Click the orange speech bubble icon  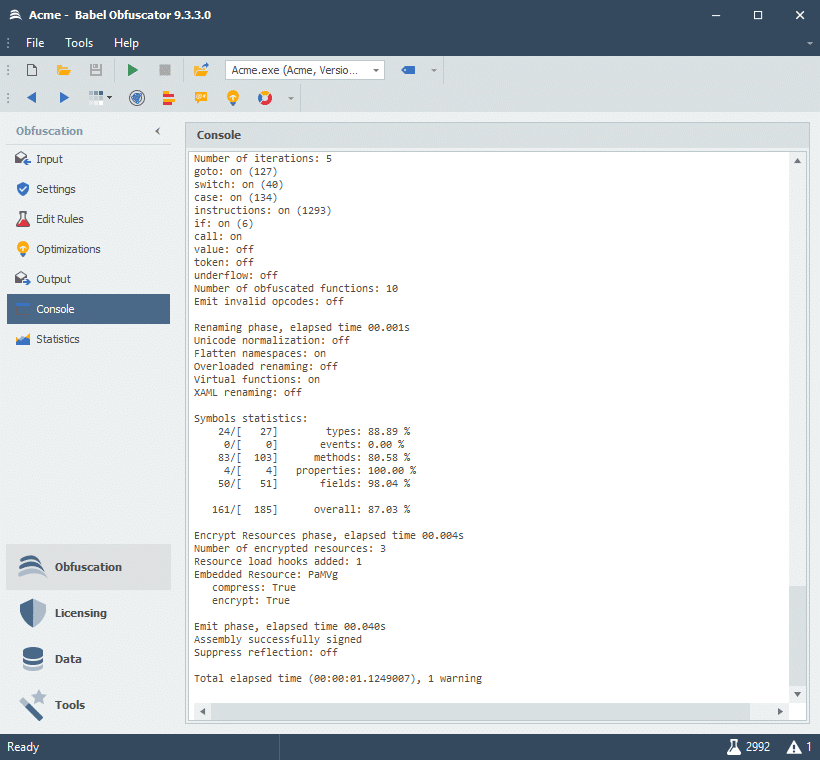(201, 97)
